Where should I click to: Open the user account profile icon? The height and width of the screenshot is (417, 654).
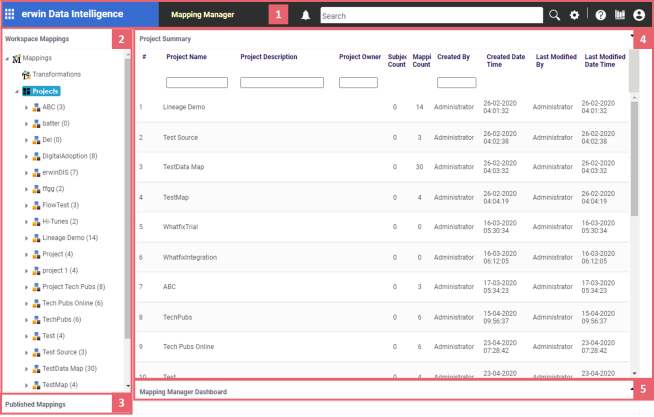(639, 15)
